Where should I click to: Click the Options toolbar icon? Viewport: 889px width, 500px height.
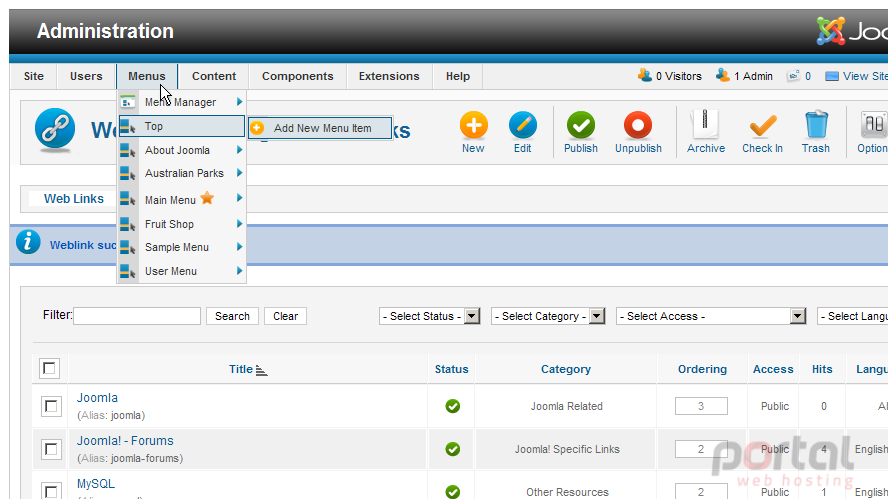874,125
